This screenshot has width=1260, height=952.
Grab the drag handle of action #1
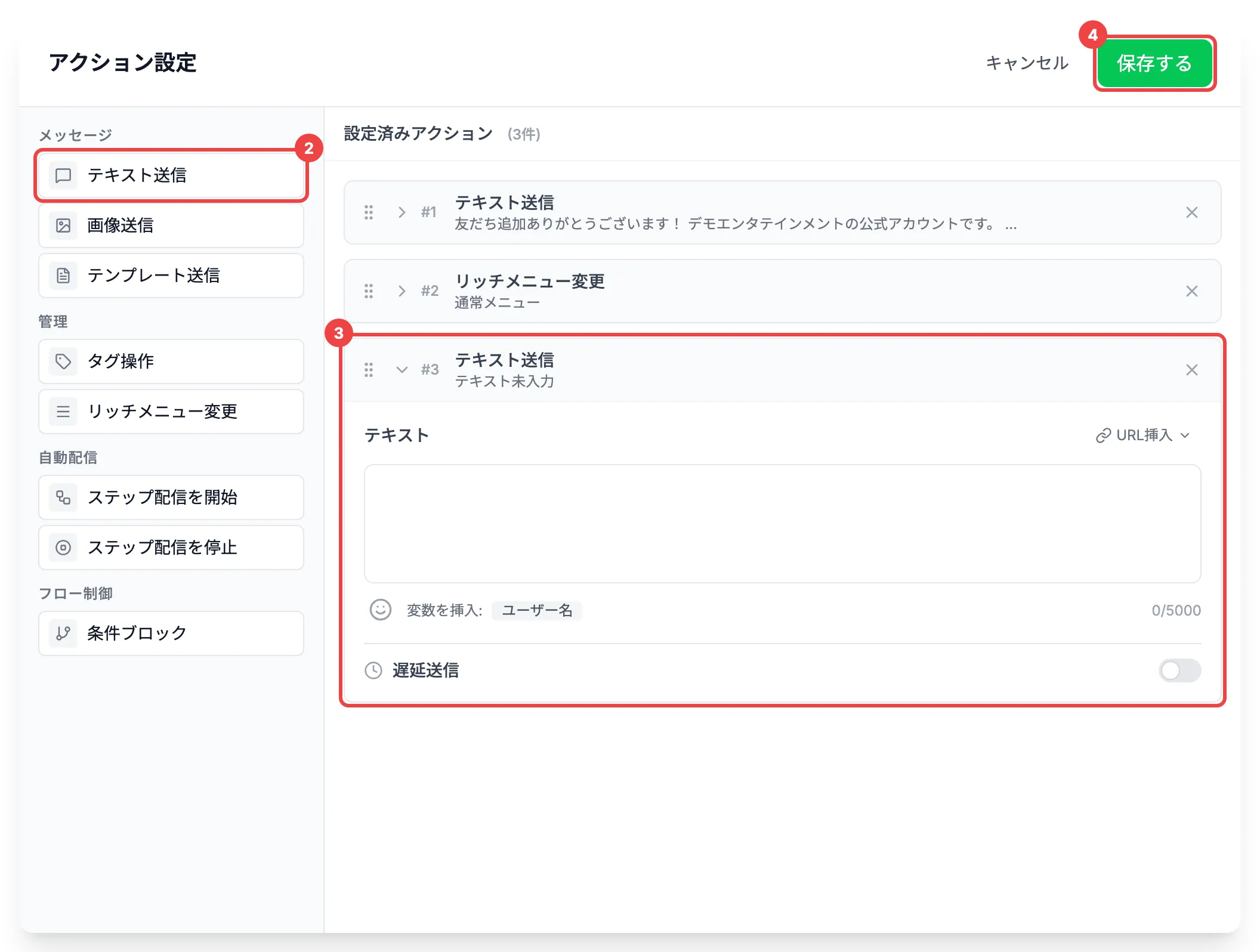[x=369, y=212]
